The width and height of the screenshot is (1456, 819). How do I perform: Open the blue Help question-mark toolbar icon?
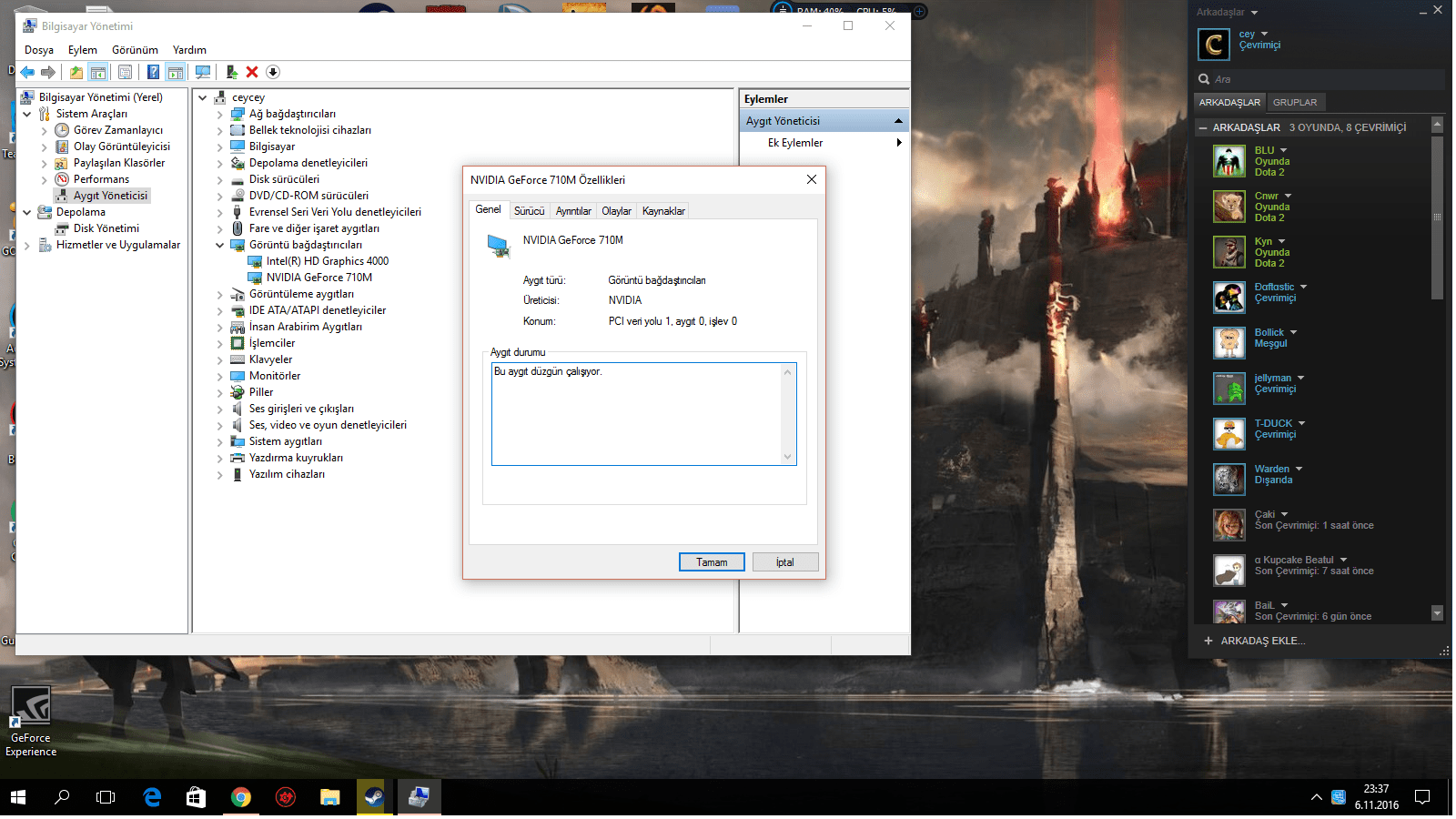tap(153, 72)
